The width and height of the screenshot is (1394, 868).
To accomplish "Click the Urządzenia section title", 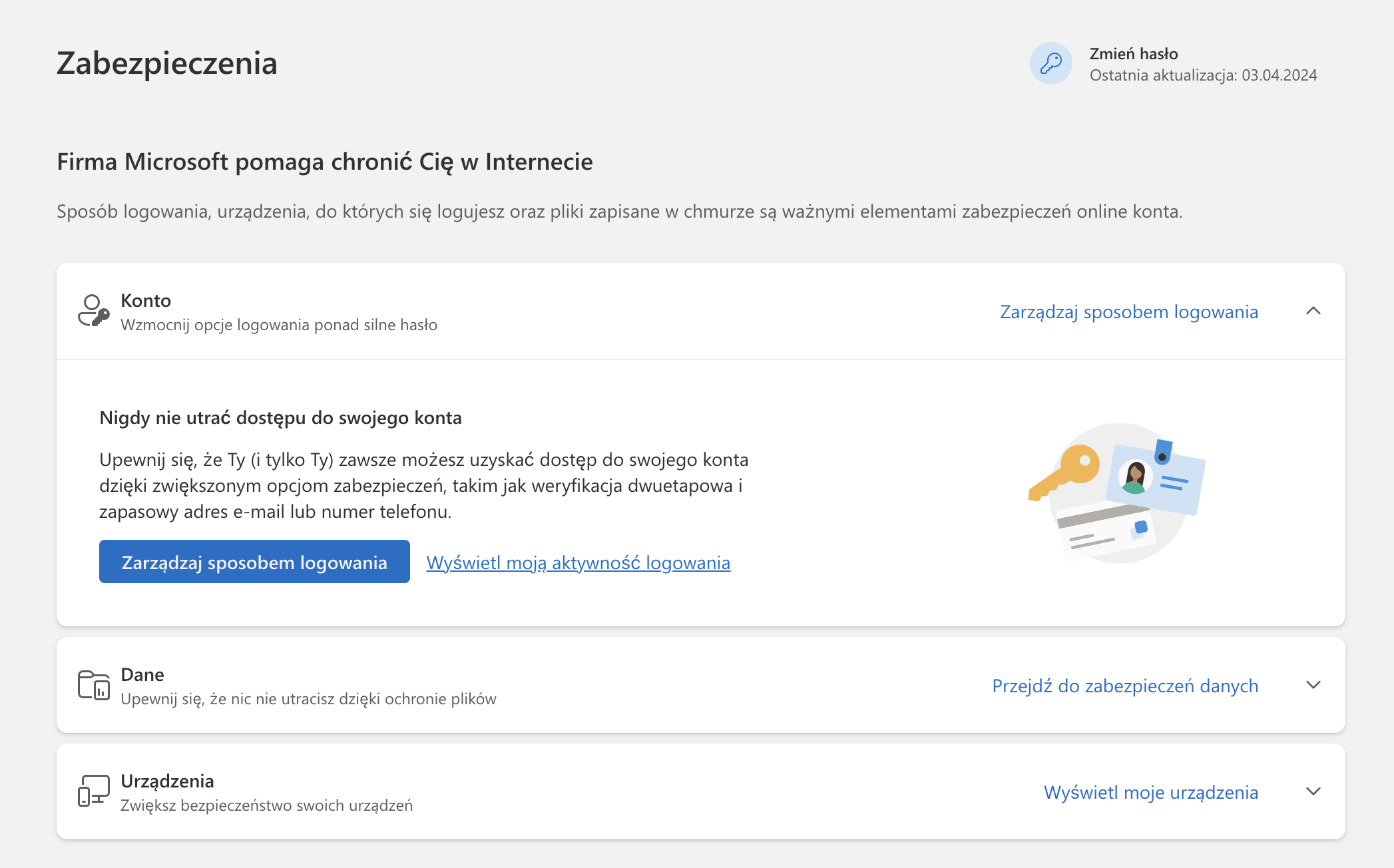I will pos(167,781).
